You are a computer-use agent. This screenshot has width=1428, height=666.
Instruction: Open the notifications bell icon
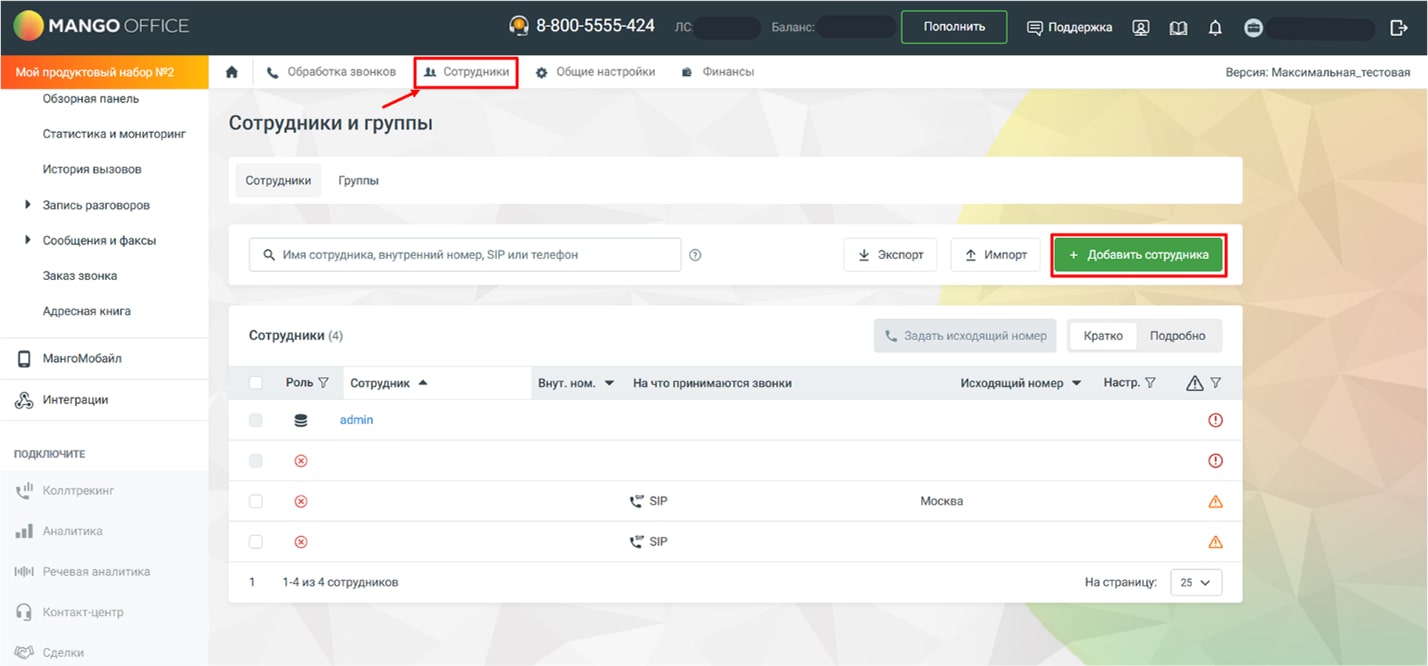(1215, 28)
